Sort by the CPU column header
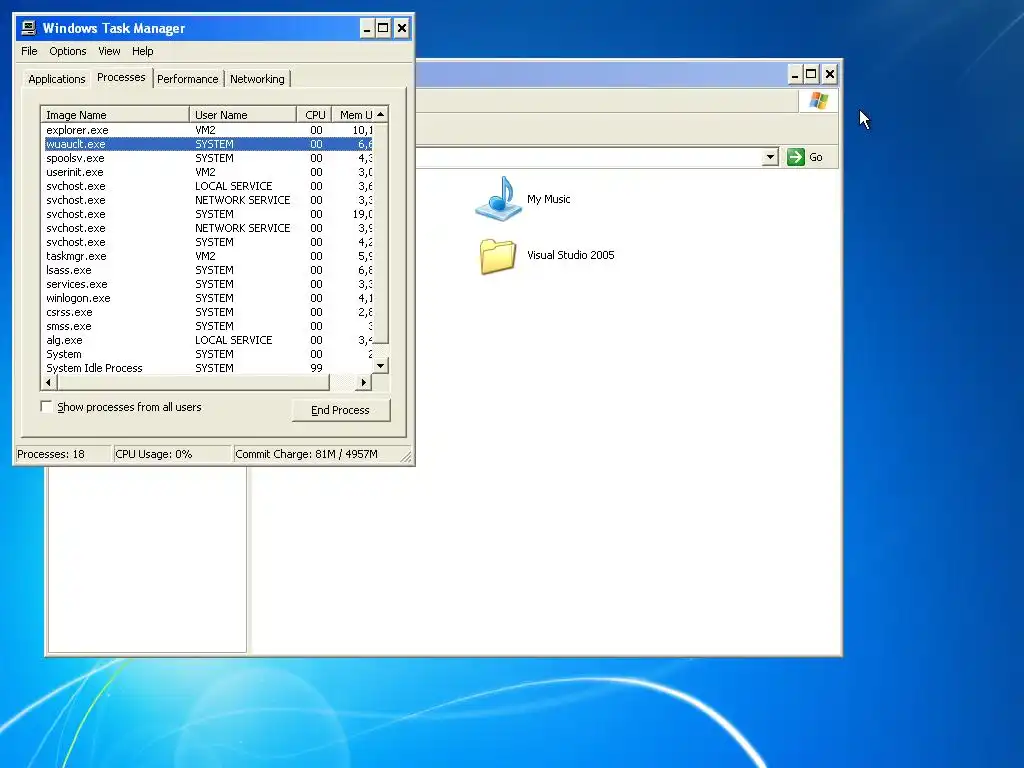1024x768 pixels. pos(314,115)
